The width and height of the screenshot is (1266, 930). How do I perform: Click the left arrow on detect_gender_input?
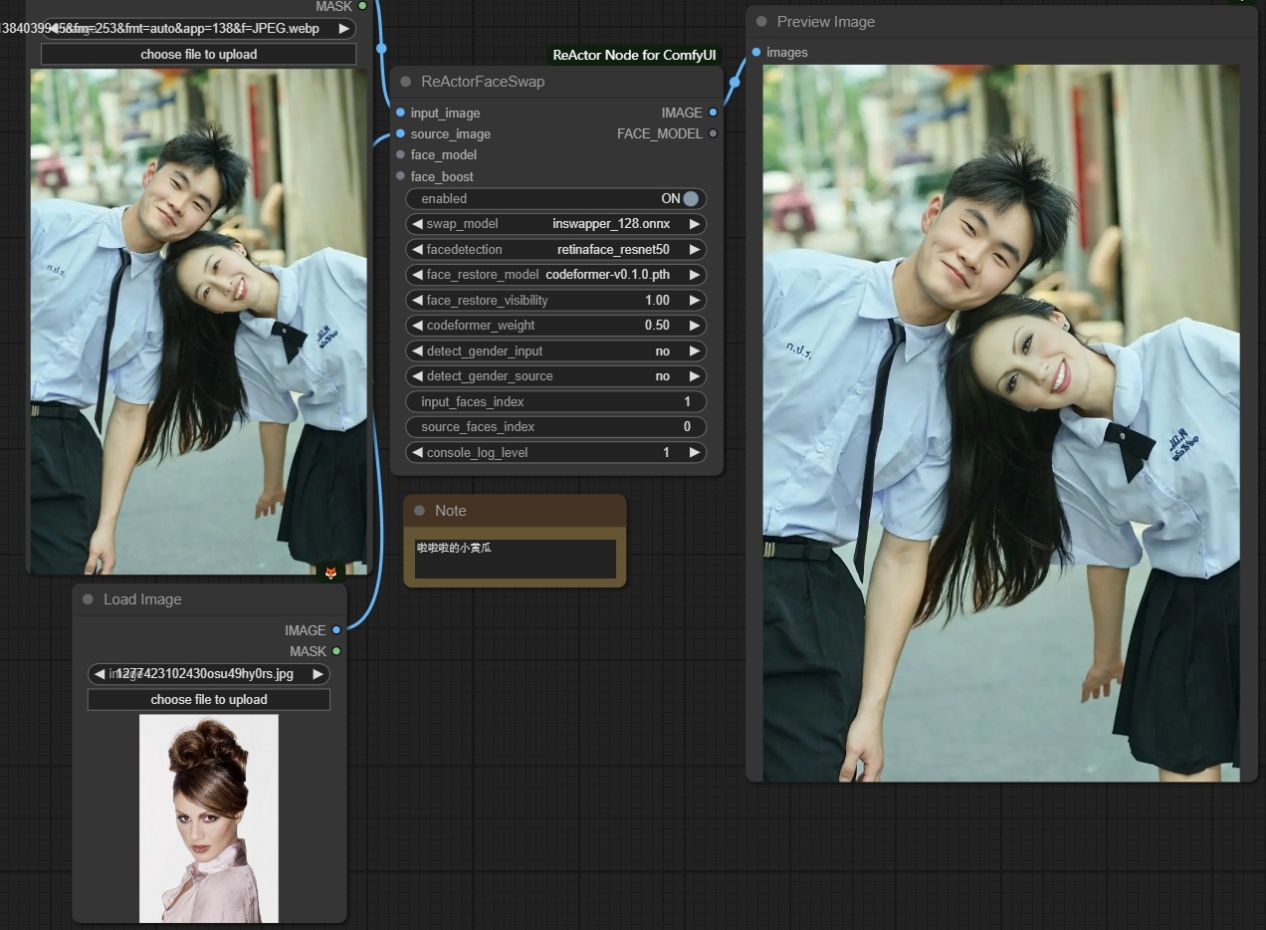pos(416,351)
